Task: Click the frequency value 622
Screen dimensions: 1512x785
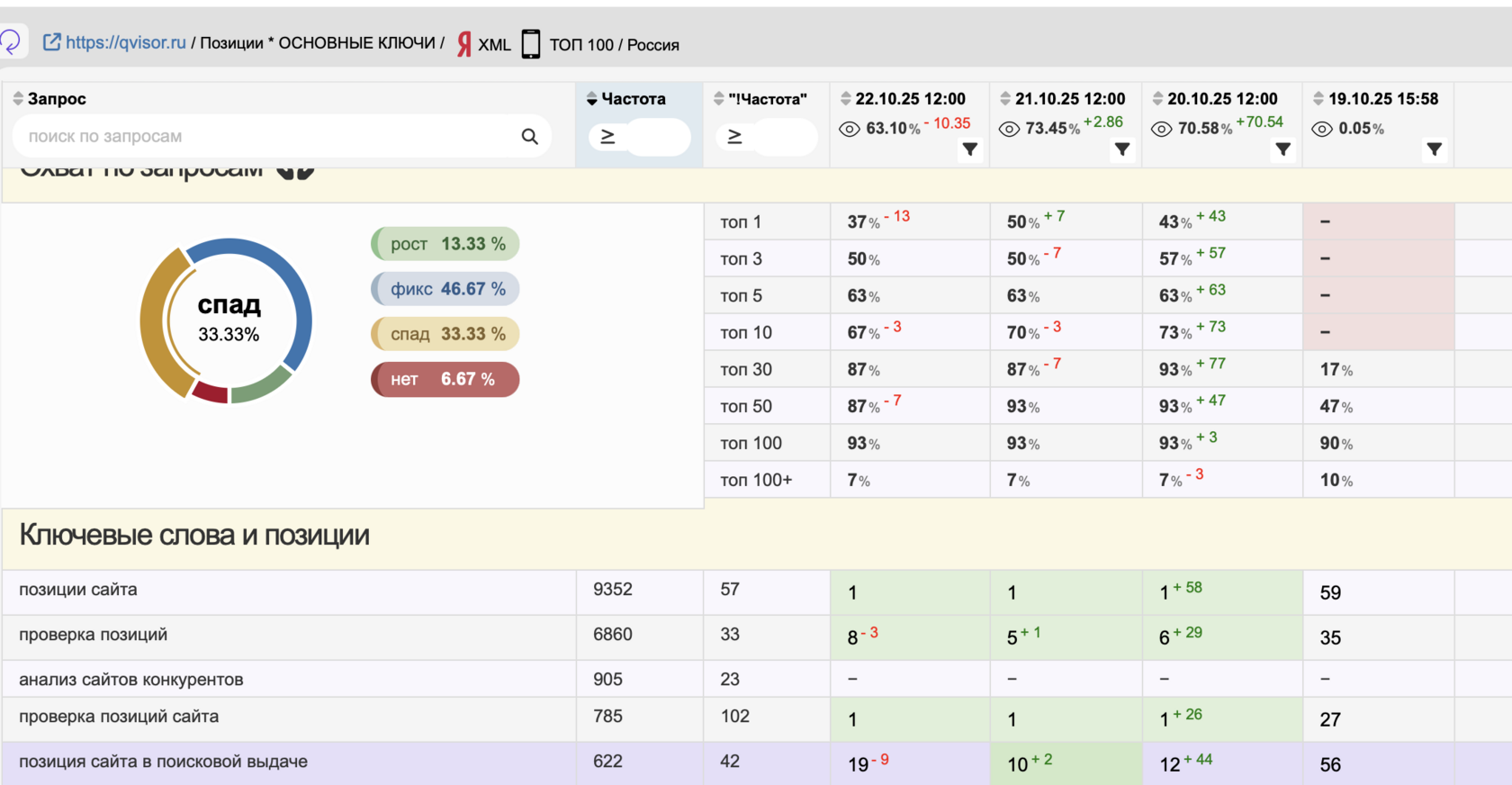Action: pyautogui.click(x=608, y=762)
